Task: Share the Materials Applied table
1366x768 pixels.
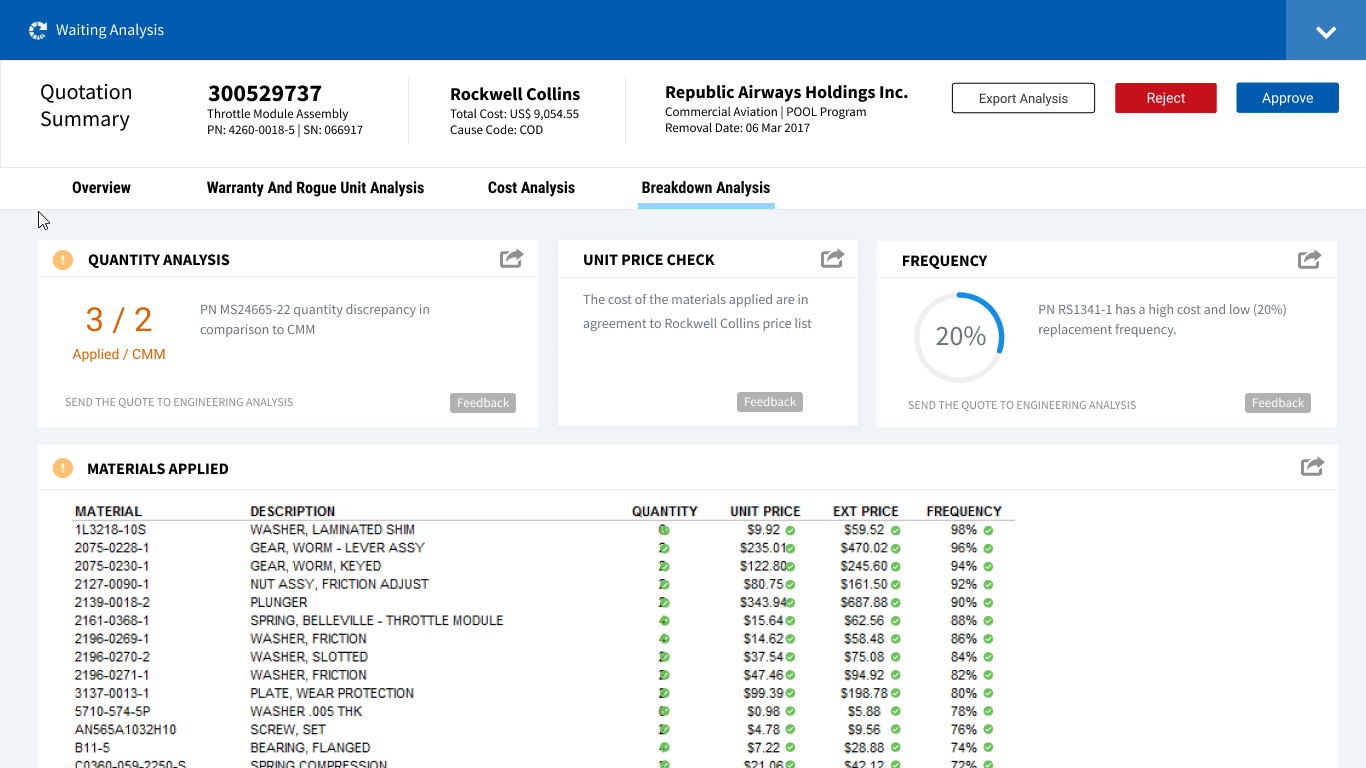Action: pos(1312,467)
